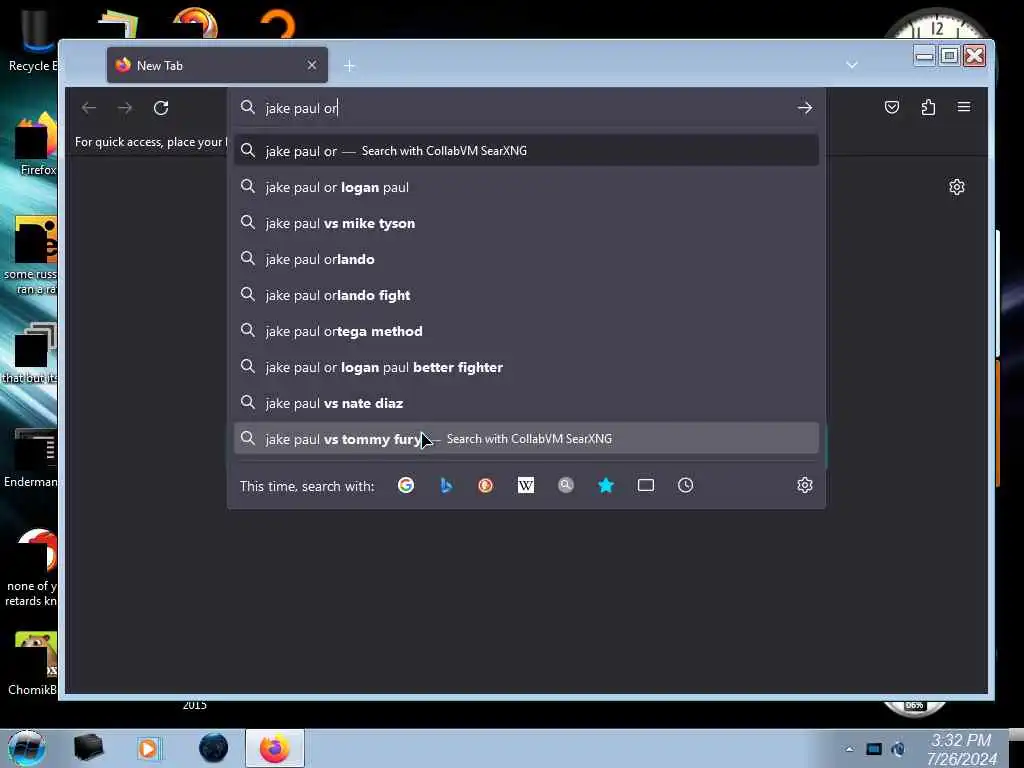1024x768 pixels.
Task: Select the Recycle Bin desktop icon
Action: tap(31, 39)
